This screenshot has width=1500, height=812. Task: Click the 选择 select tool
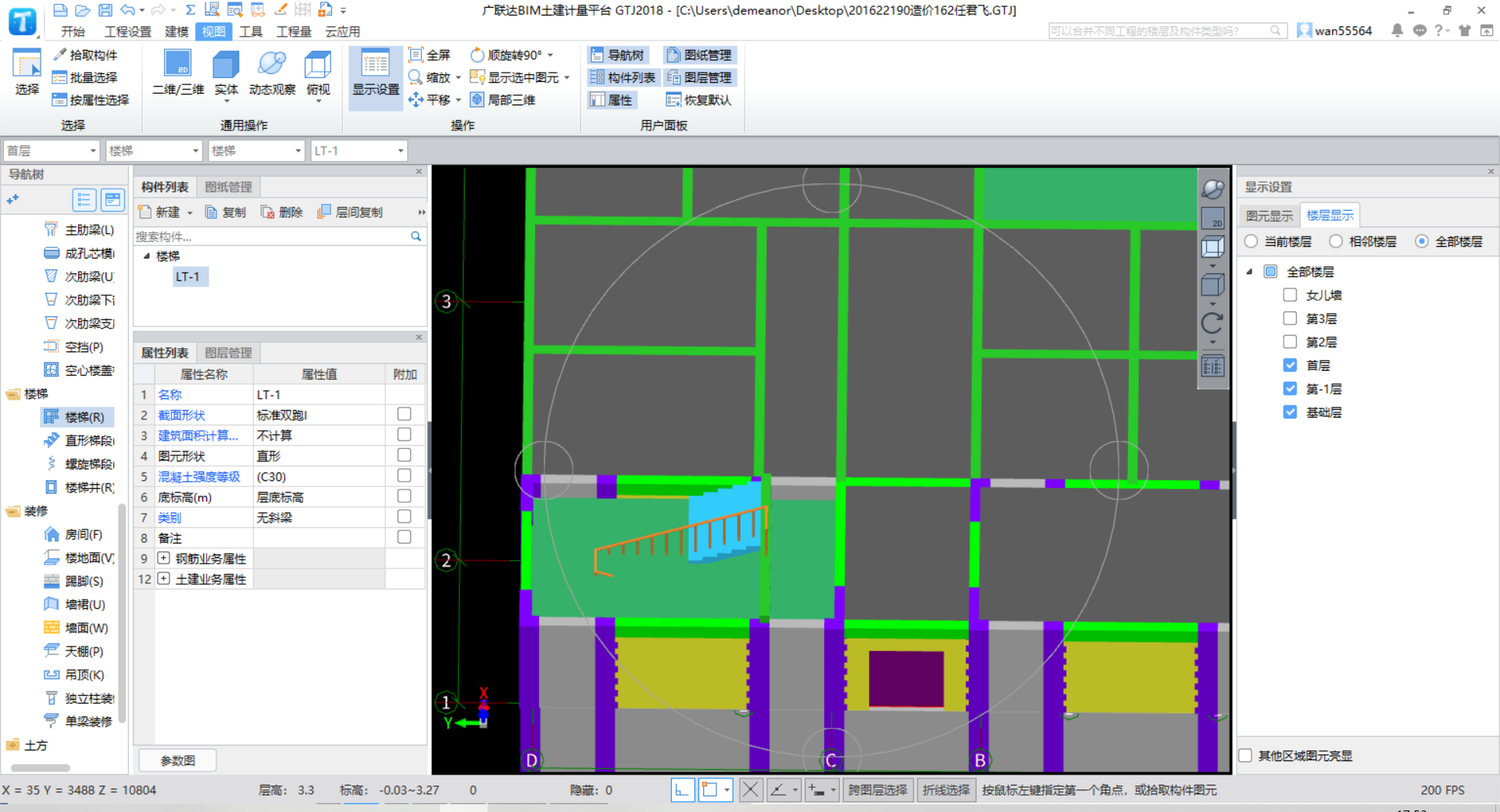tap(27, 73)
